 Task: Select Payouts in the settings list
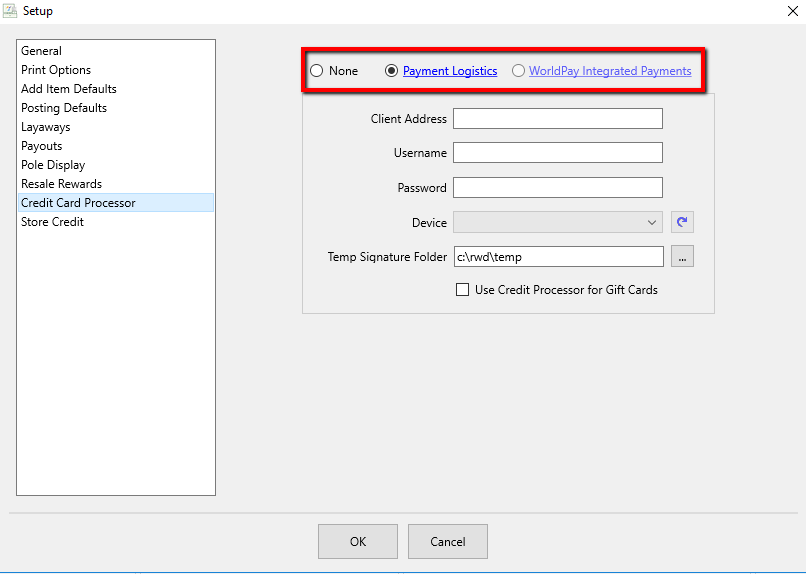(116, 146)
